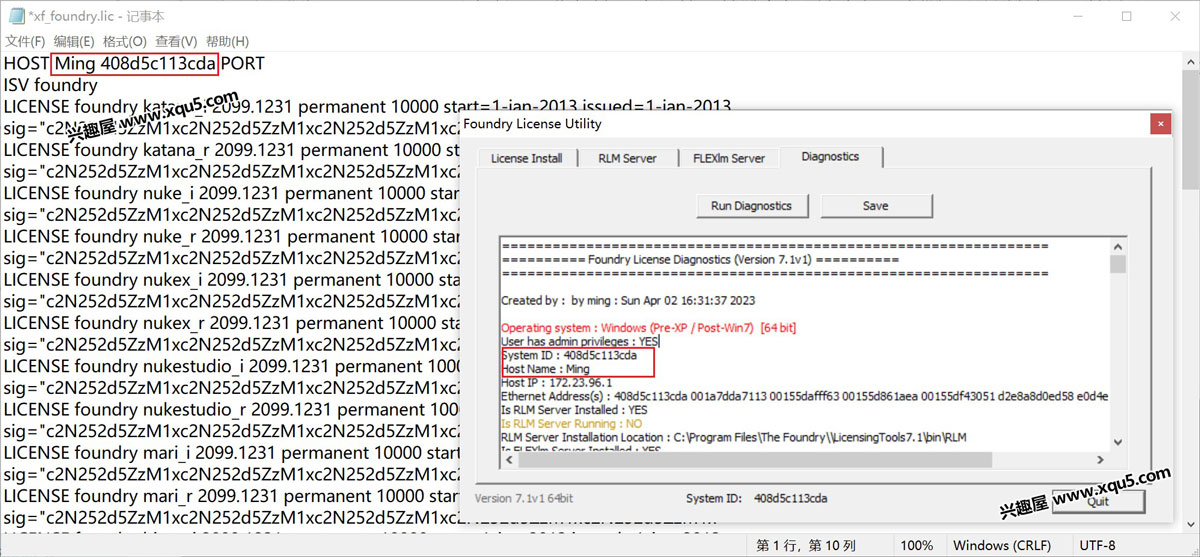Click the 'Ethernet Address(s)' diagnostics line

pos(804,397)
